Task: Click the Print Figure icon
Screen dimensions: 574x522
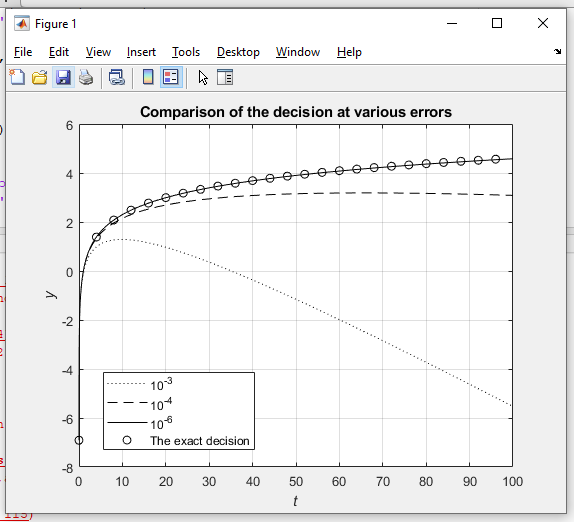Action: click(86, 77)
